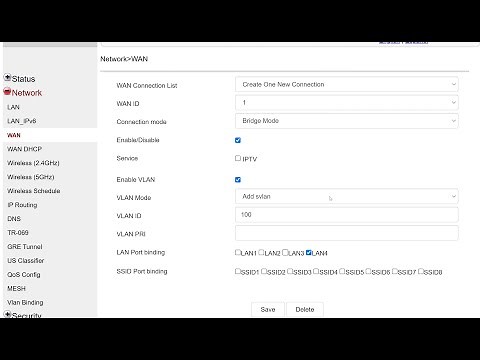Open the QoS Config page
The width and height of the screenshot is (480, 360).
click(24, 275)
